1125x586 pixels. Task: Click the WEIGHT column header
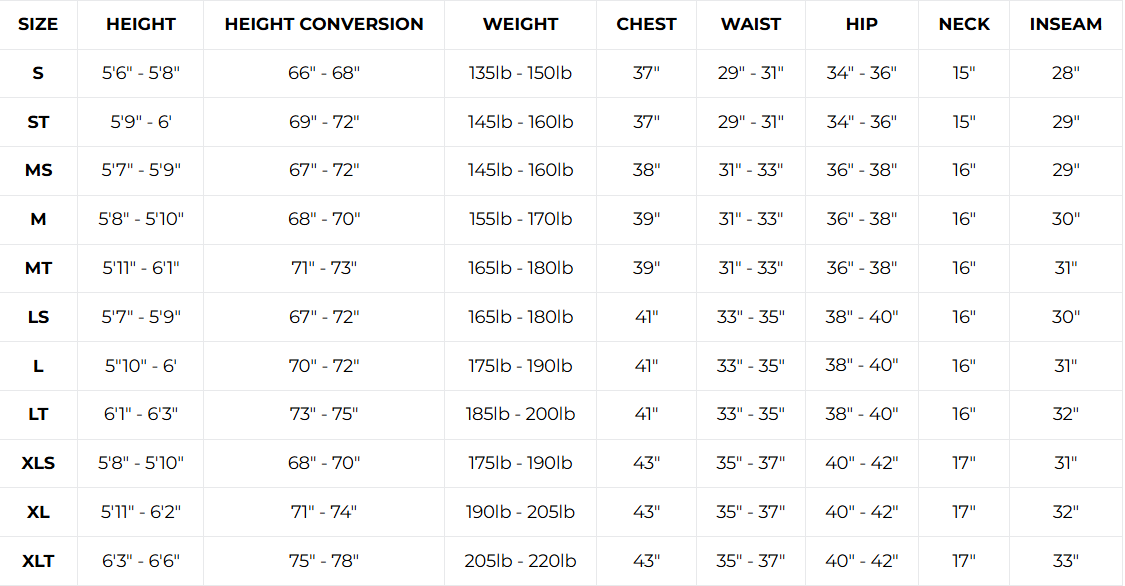(x=520, y=24)
